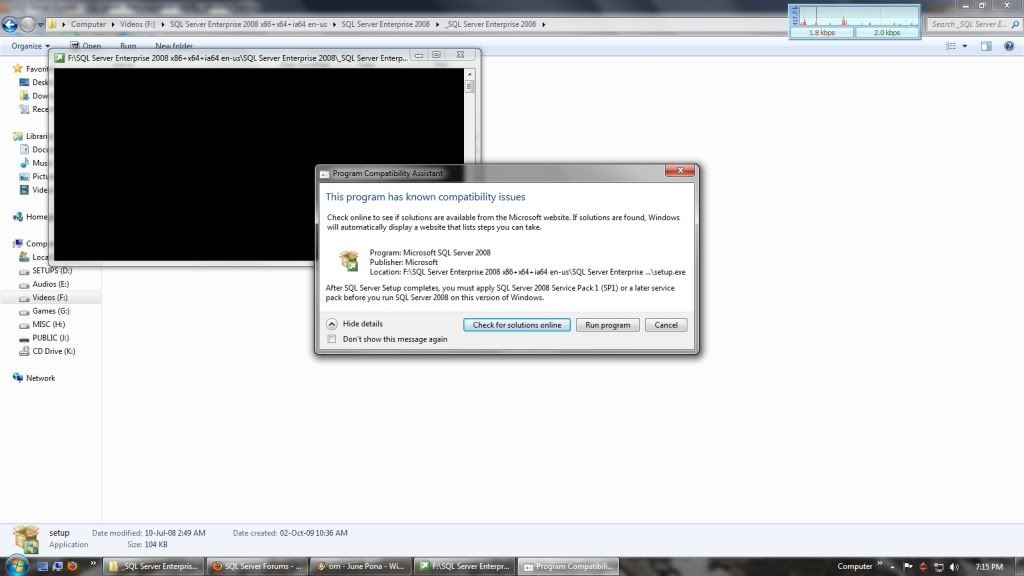The image size is (1024, 576).
Task: Click the Explorer Forward navigation arrow
Action: click(x=27, y=24)
